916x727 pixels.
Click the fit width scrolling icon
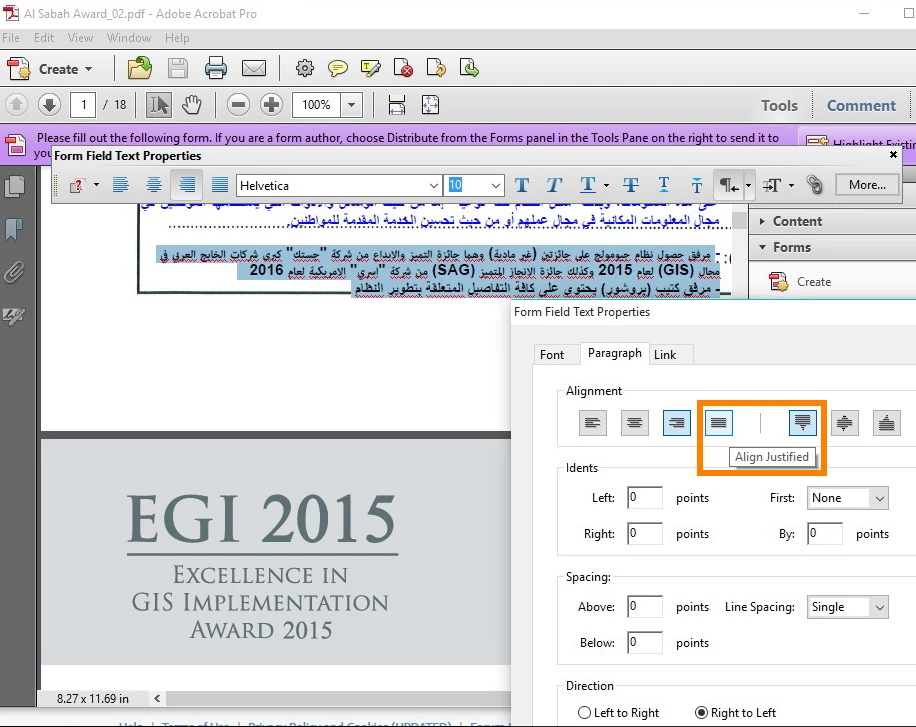coord(397,105)
